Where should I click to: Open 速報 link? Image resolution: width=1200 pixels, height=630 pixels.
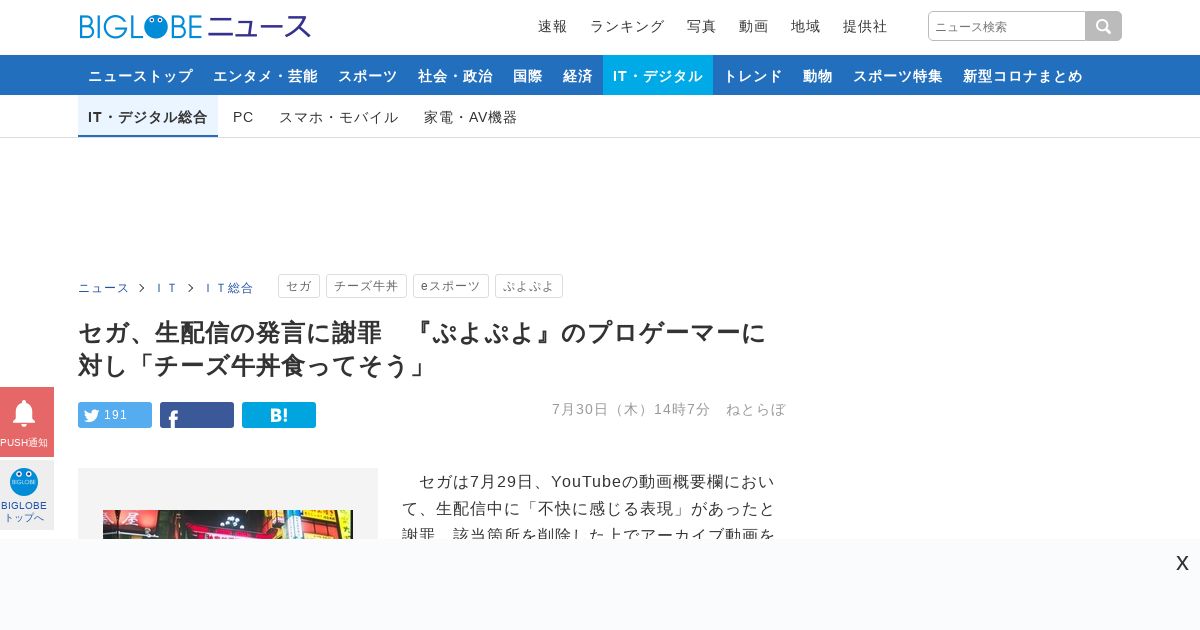552,26
